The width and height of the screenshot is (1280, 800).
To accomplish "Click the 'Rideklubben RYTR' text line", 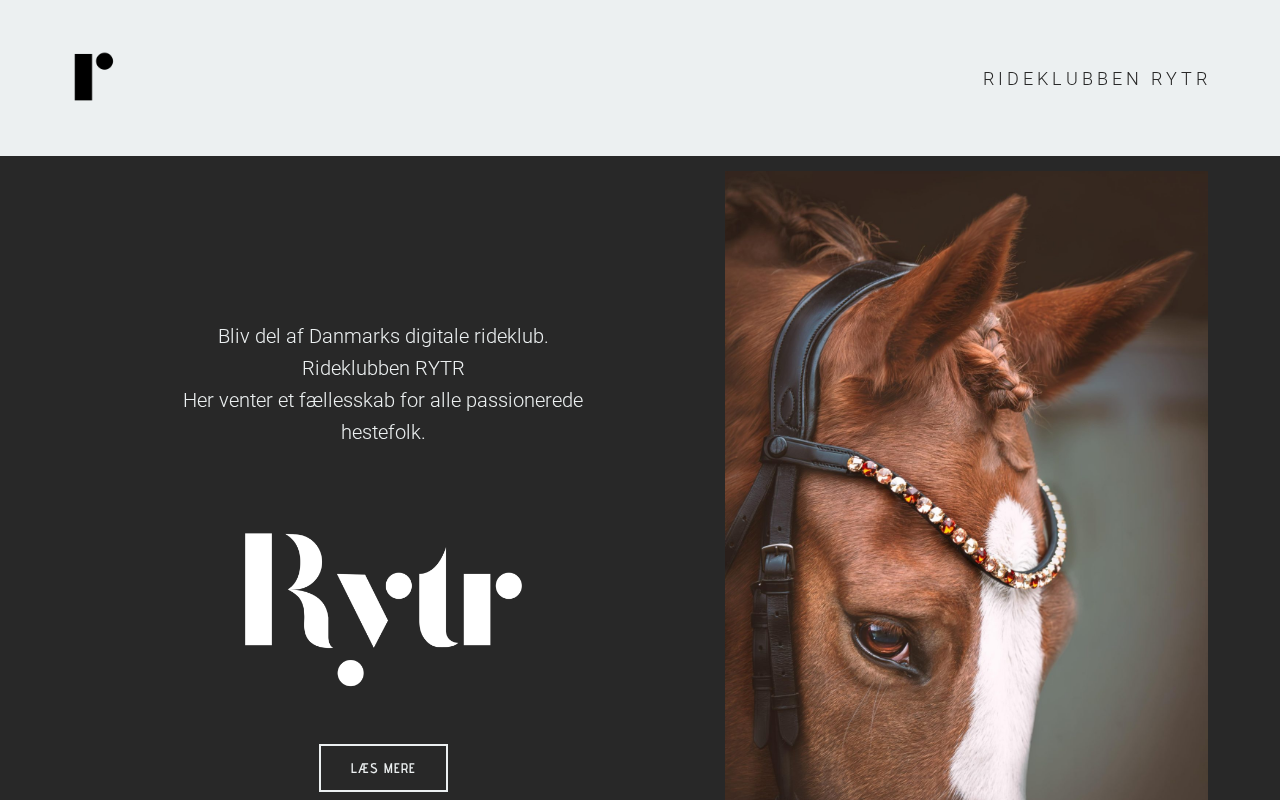I will [x=383, y=368].
